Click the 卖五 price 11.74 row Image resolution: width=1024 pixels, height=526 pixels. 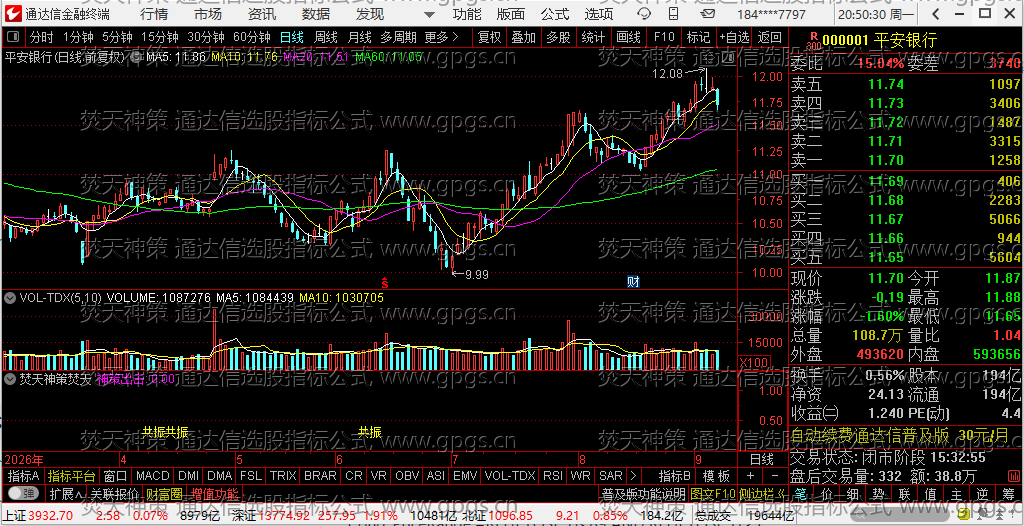[x=906, y=84]
